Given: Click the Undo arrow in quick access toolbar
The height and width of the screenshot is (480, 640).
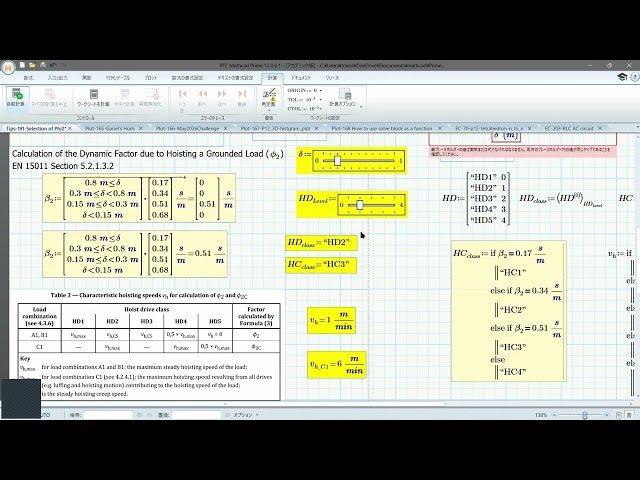Looking at the screenshot, I should pyautogui.click(x=53, y=65).
